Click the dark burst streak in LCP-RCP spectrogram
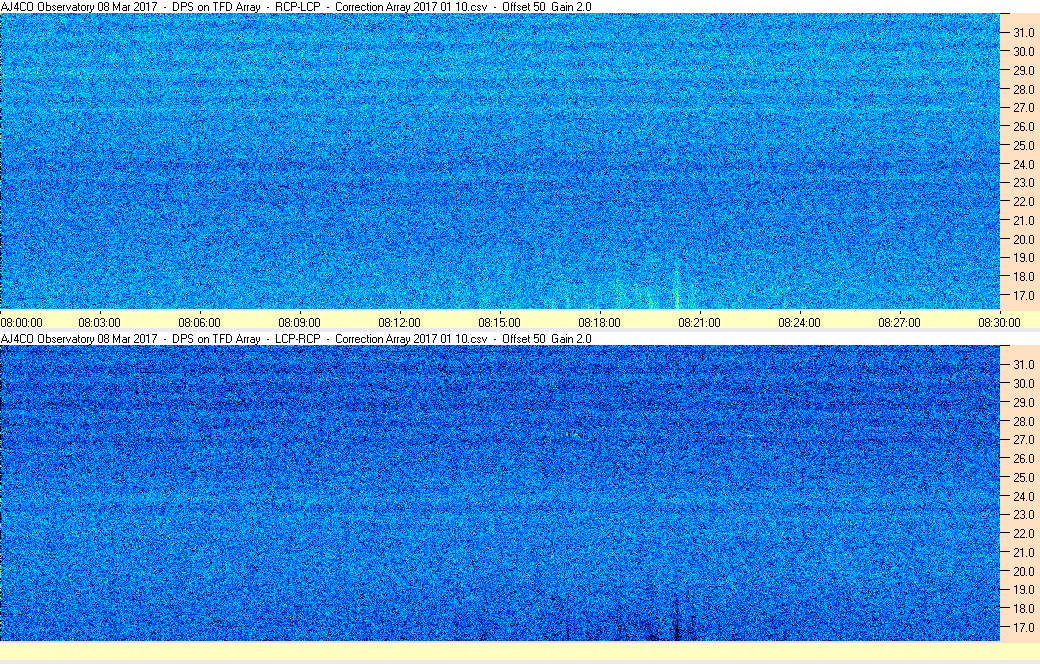1040x664 pixels. point(677,620)
